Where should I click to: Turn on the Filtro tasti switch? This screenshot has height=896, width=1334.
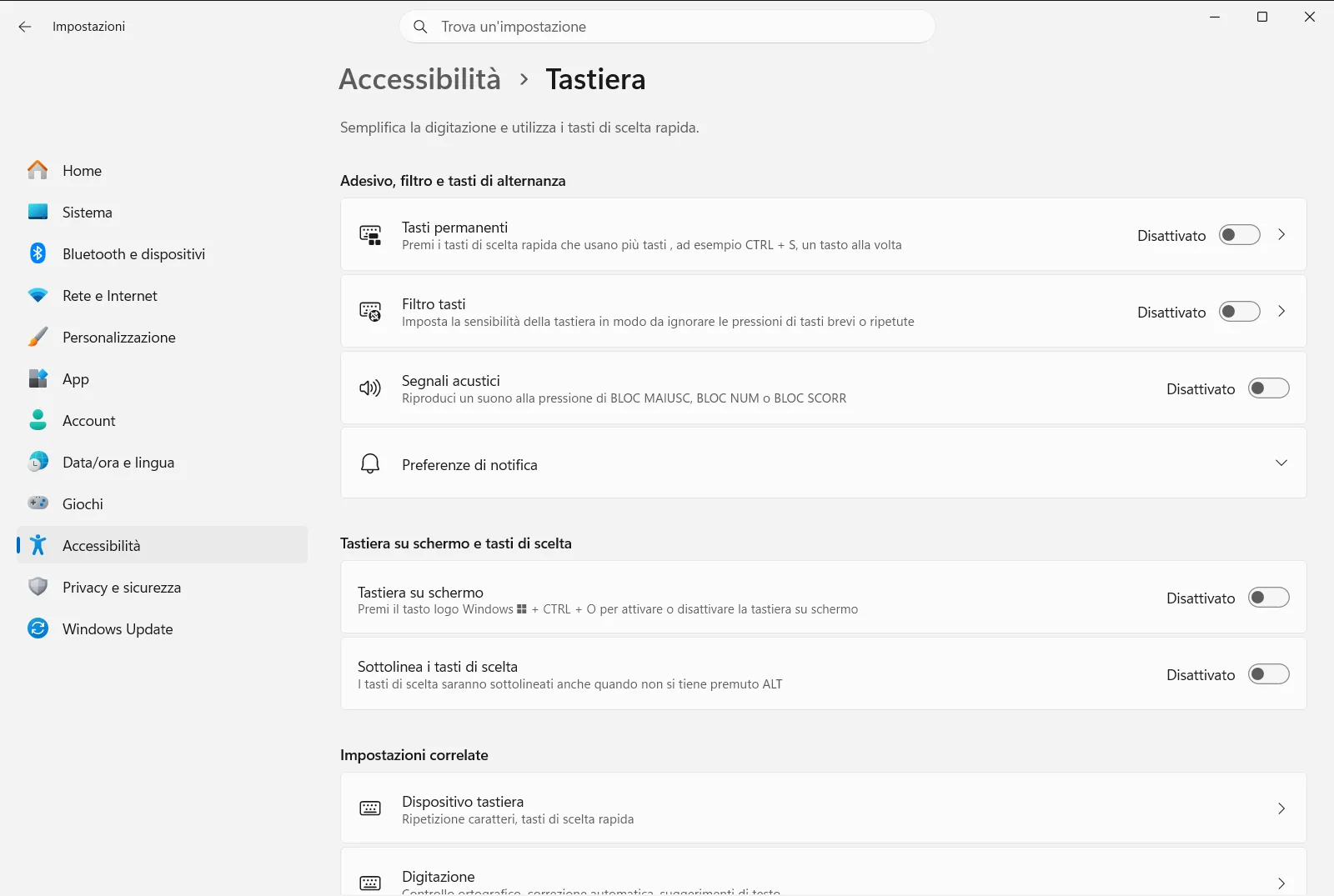coord(1239,312)
